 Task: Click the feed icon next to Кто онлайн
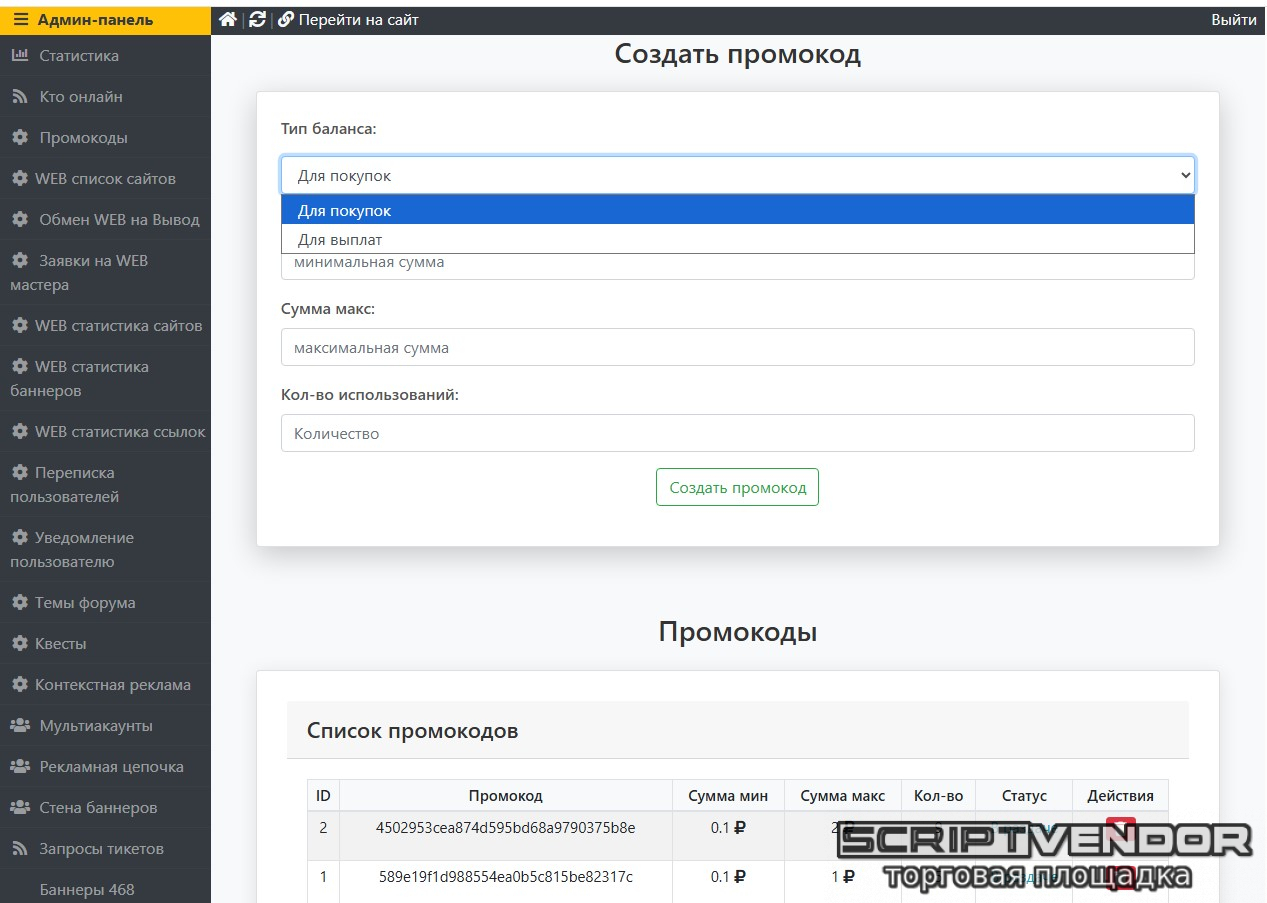coord(20,97)
